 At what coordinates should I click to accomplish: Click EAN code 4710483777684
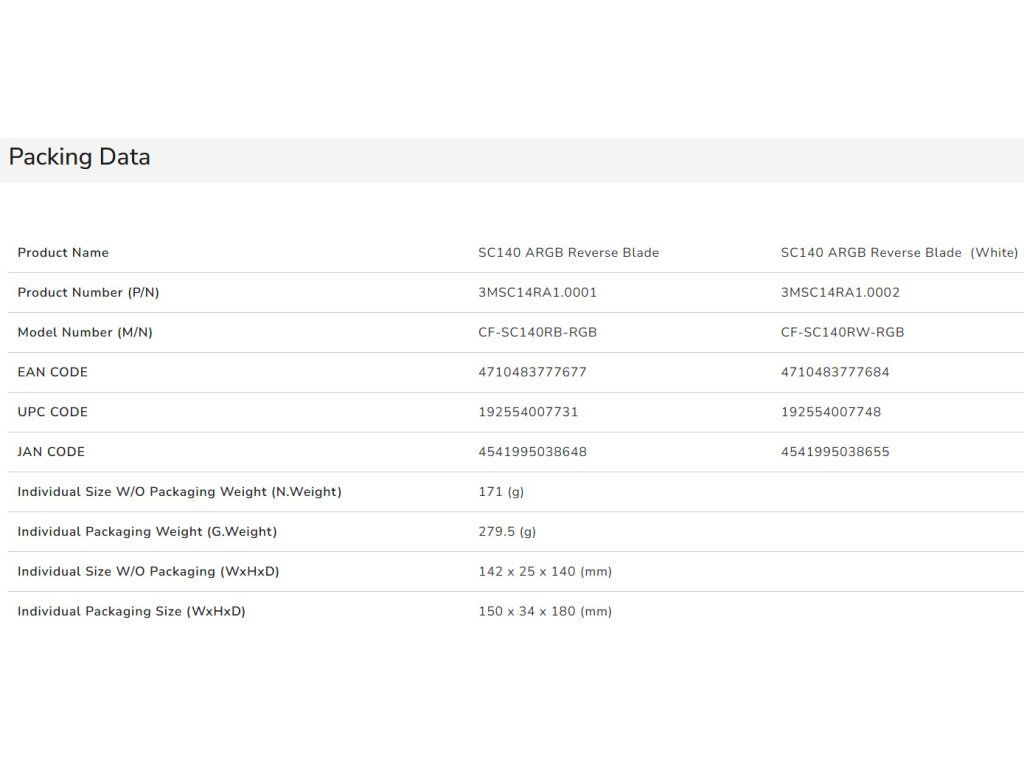pos(835,372)
